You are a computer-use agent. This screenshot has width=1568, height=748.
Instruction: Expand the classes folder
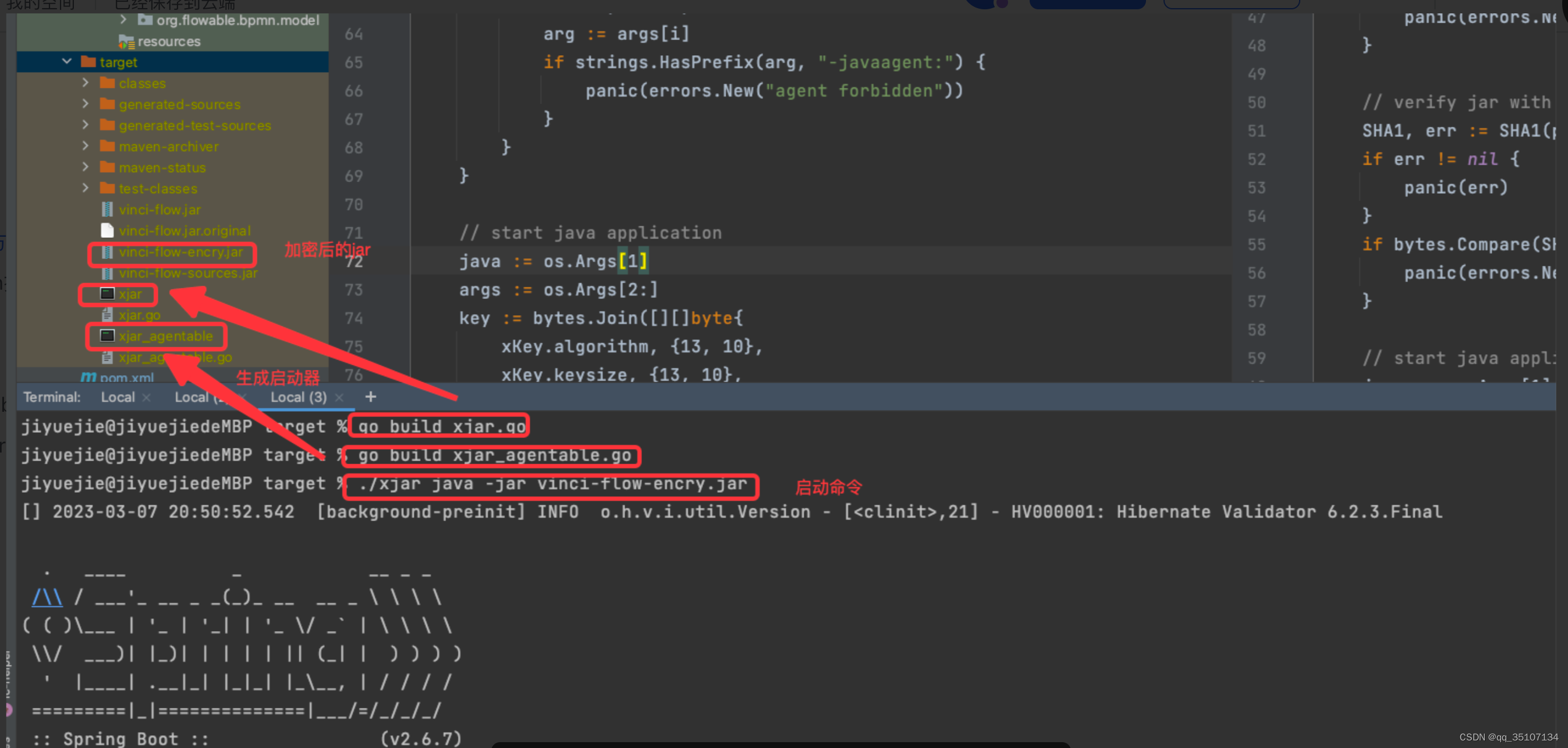(x=86, y=83)
